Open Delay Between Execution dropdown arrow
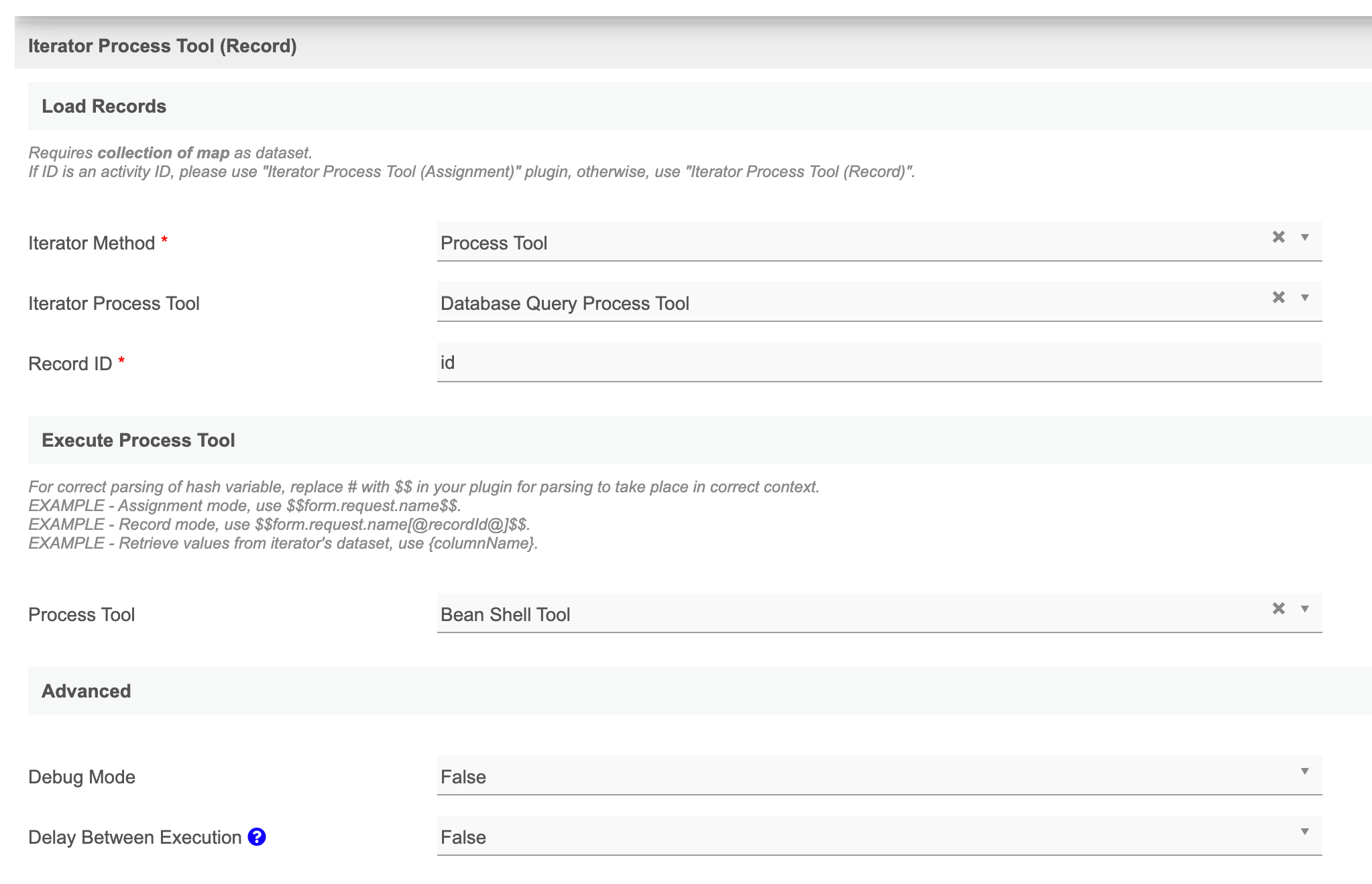Screen dimensions: 1372x884 [1305, 832]
